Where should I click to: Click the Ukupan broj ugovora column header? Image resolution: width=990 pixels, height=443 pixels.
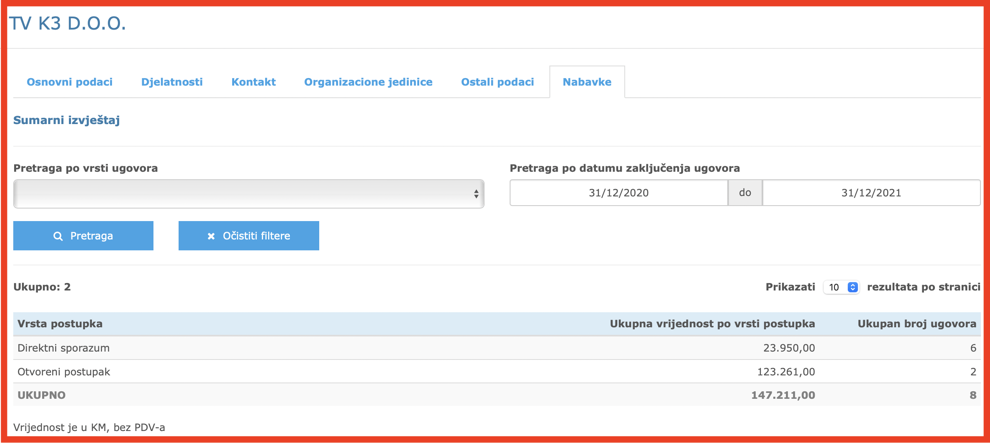click(x=917, y=324)
